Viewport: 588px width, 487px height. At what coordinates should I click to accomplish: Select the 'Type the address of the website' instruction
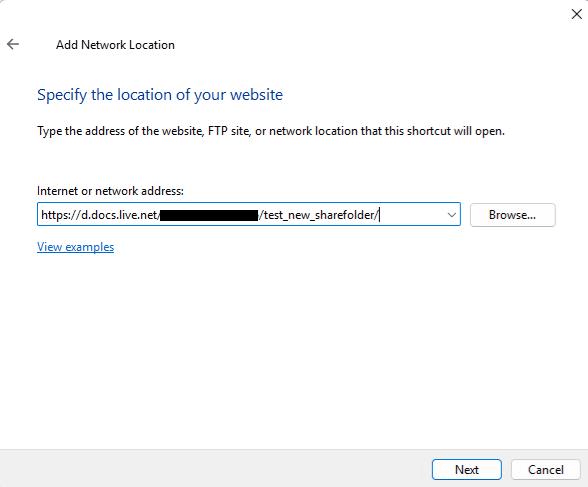[271, 131]
